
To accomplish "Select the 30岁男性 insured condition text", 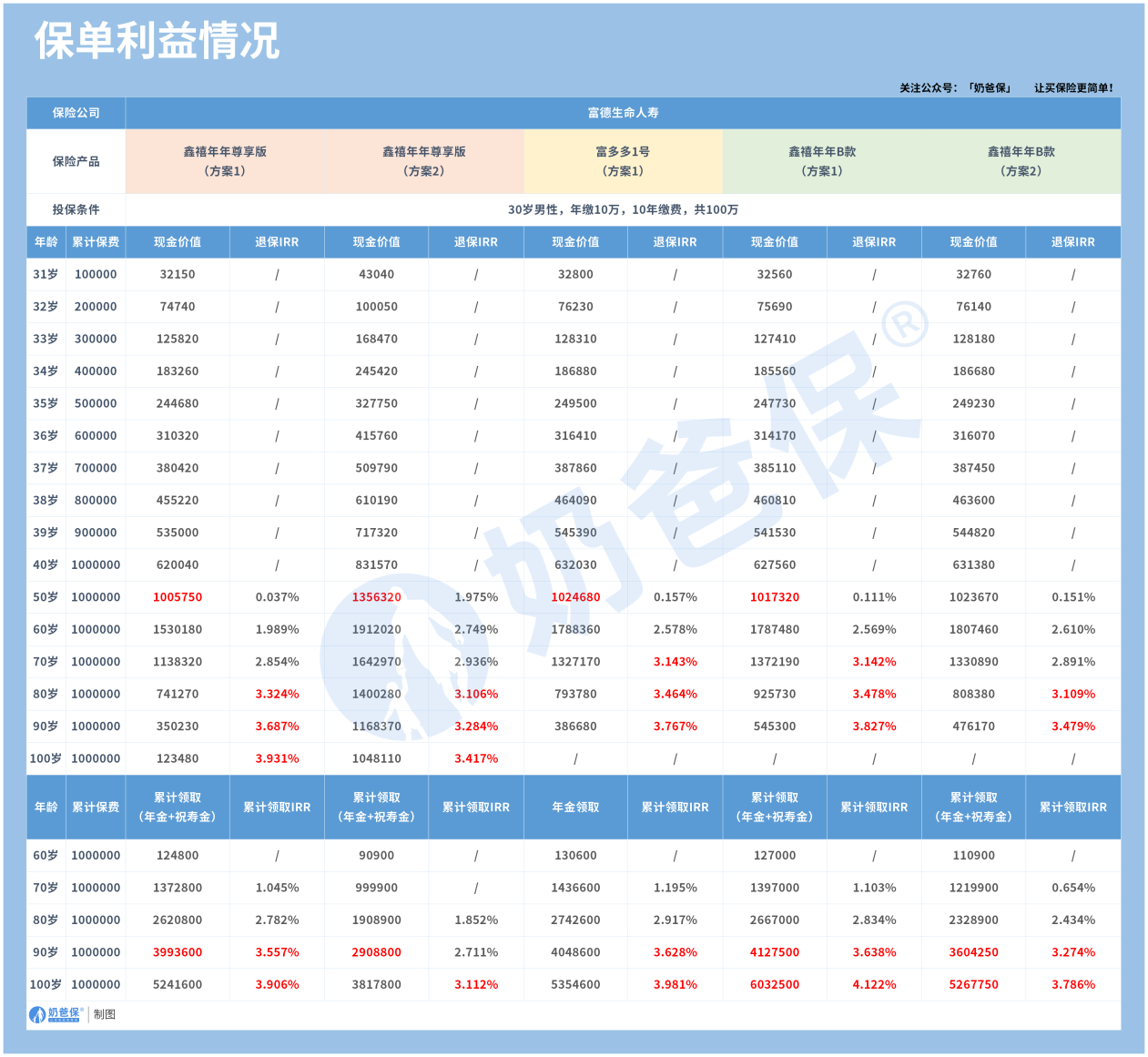I will (623, 209).
